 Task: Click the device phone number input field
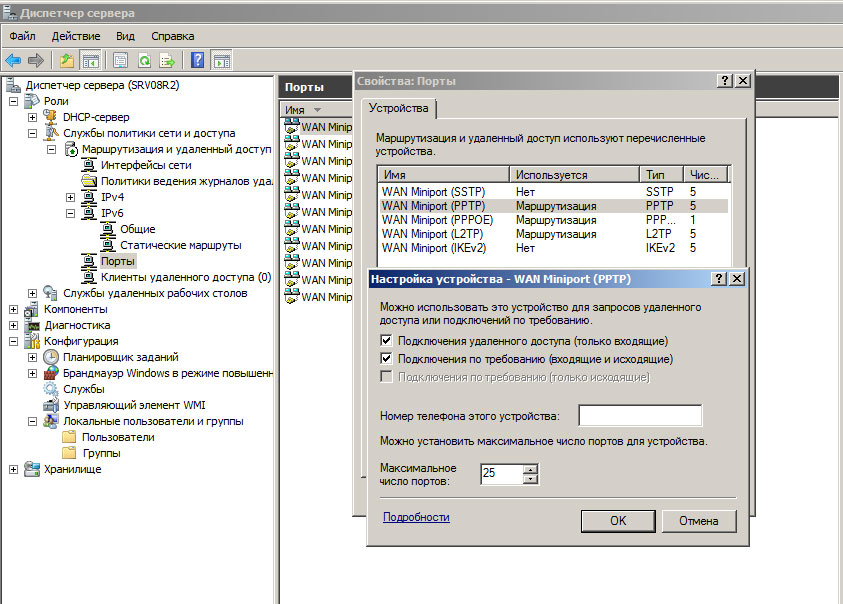point(640,416)
